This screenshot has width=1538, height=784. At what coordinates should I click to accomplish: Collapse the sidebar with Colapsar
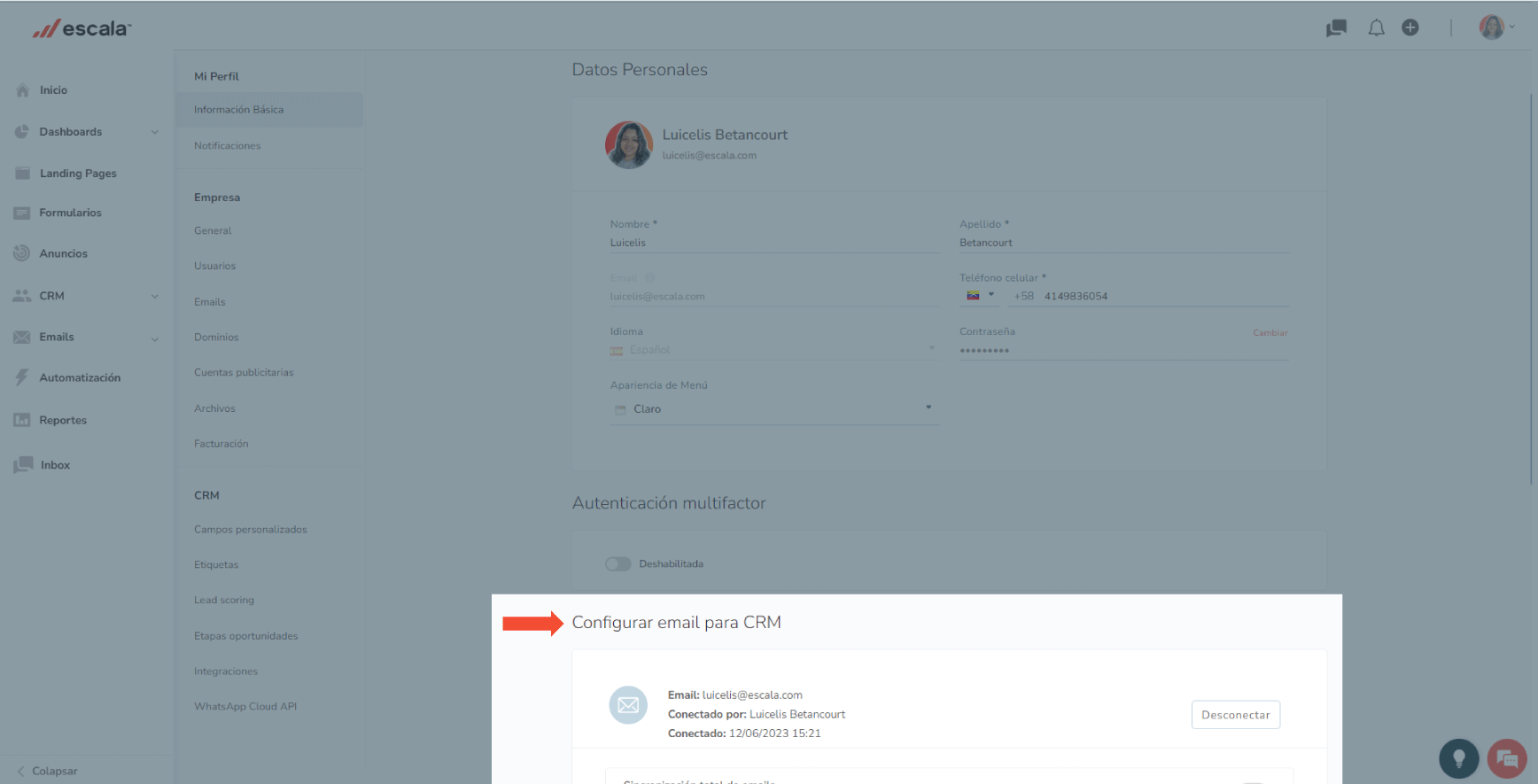[x=48, y=772]
